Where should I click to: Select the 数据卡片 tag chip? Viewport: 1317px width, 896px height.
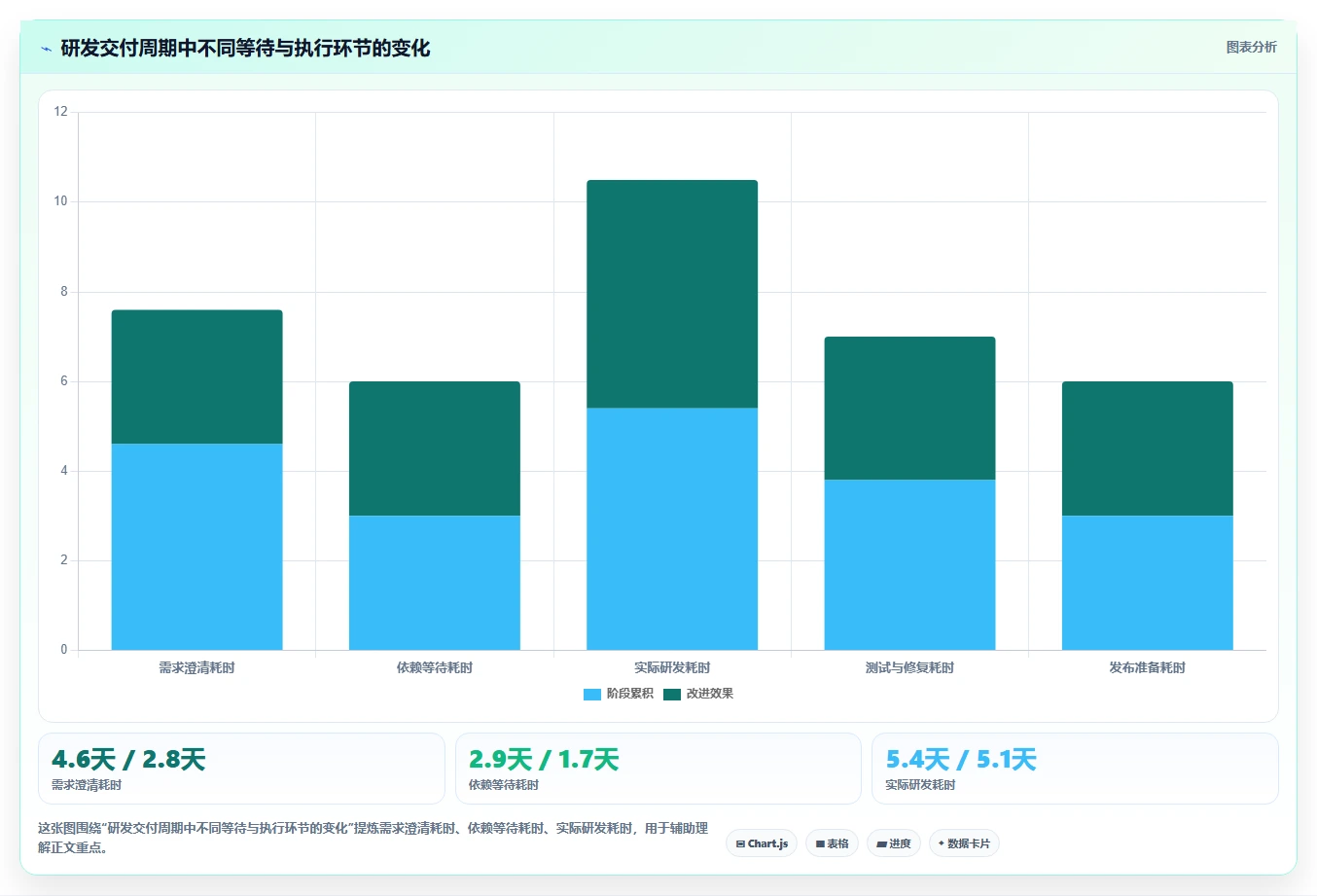pyautogui.click(x=964, y=843)
